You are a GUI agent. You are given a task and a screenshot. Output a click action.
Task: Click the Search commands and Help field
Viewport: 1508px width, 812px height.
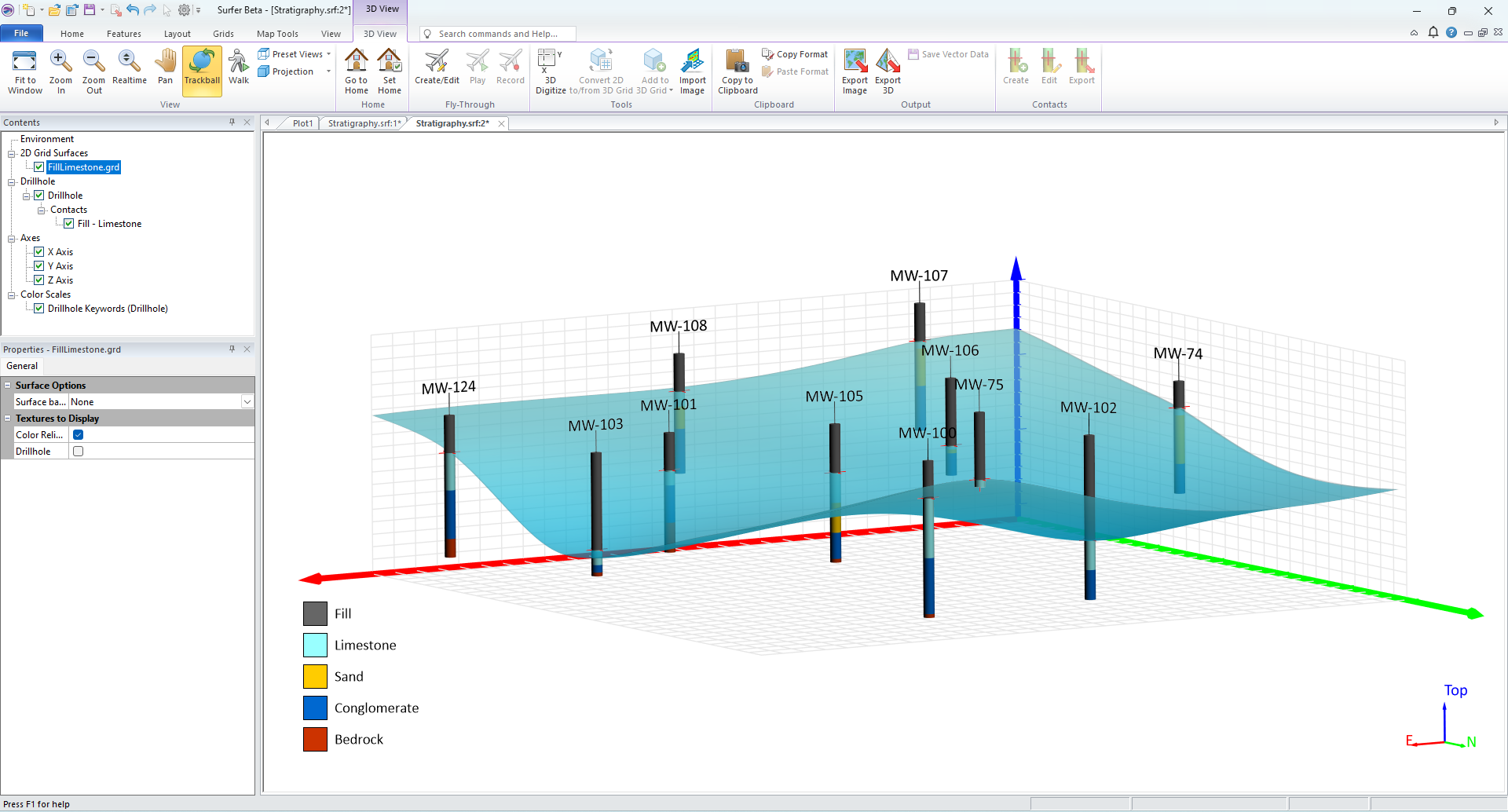pos(498,34)
